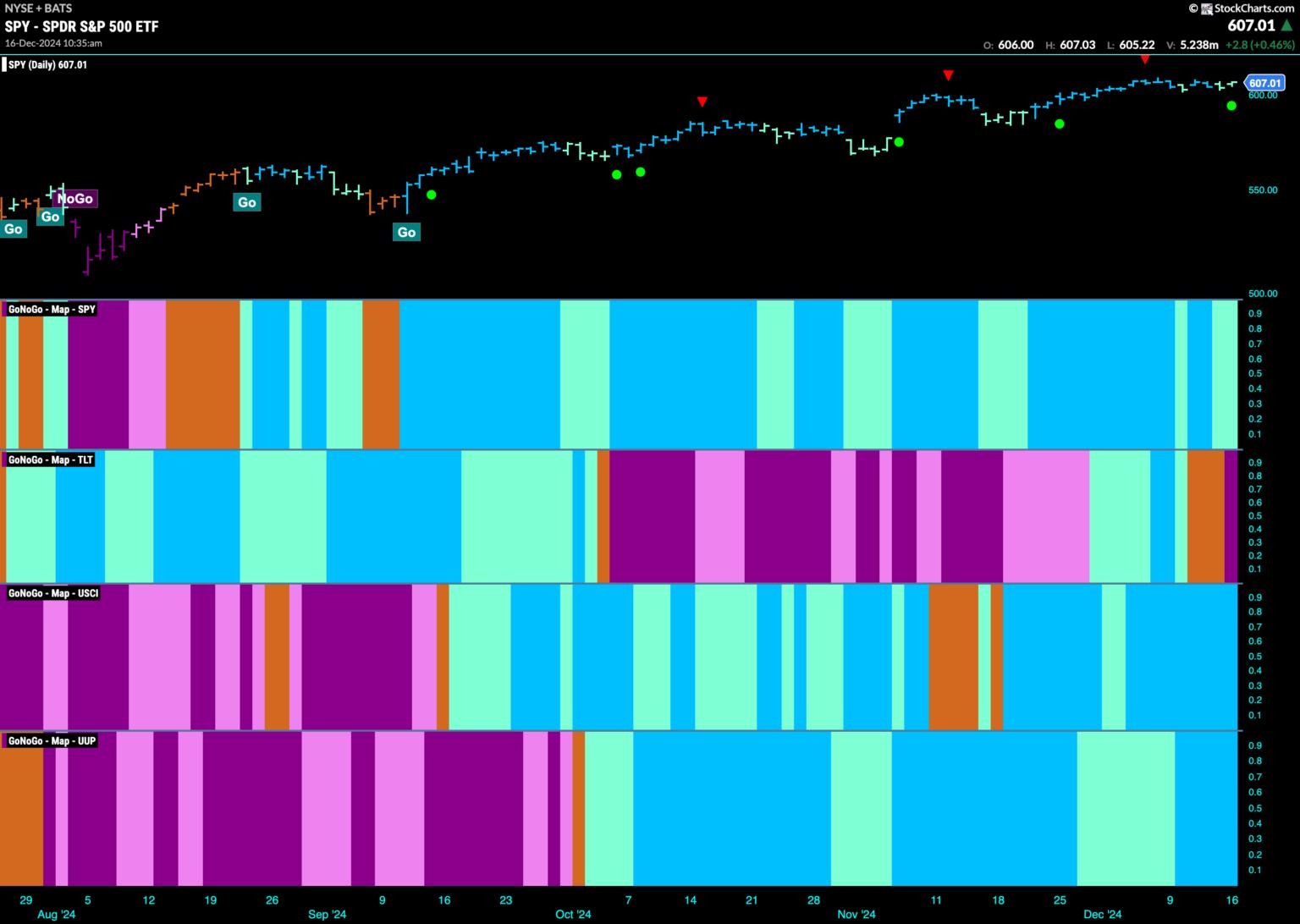Click the GoNoGo - Map - USCI panel label
Image resolution: width=1300 pixels, height=924 pixels.
(x=53, y=594)
